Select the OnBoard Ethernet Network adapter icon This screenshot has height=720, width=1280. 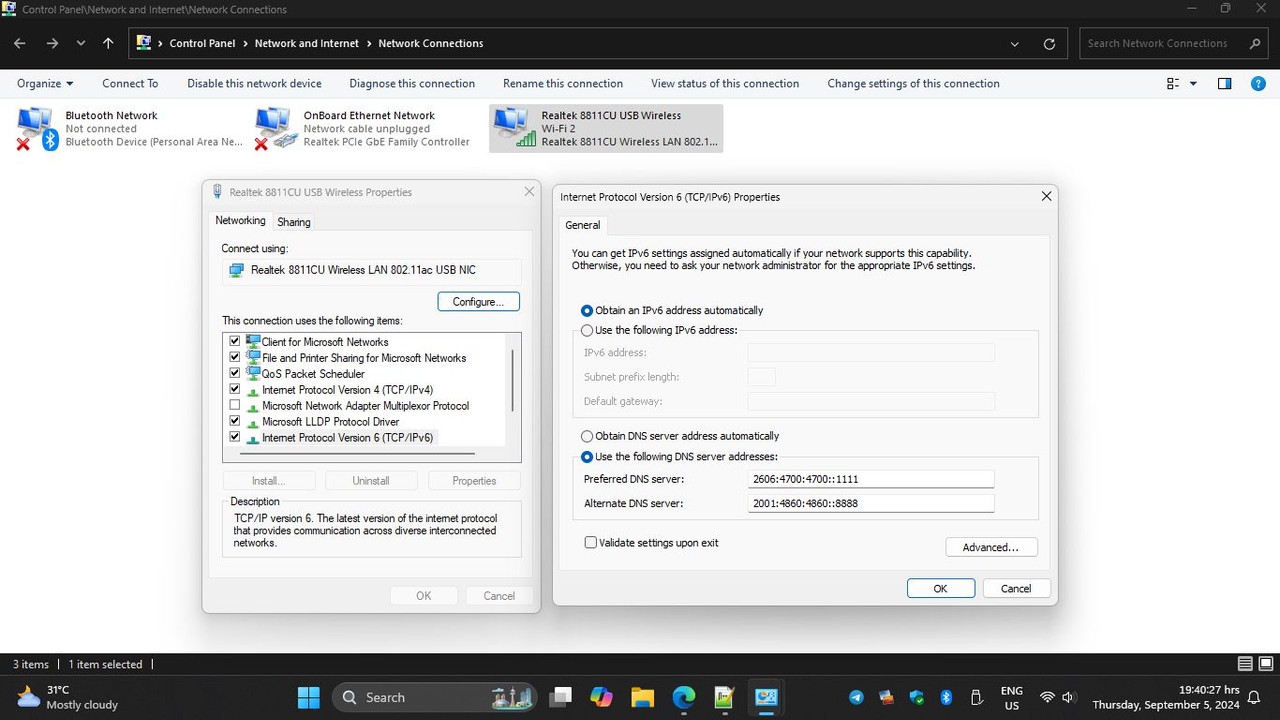click(x=275, y=128)
